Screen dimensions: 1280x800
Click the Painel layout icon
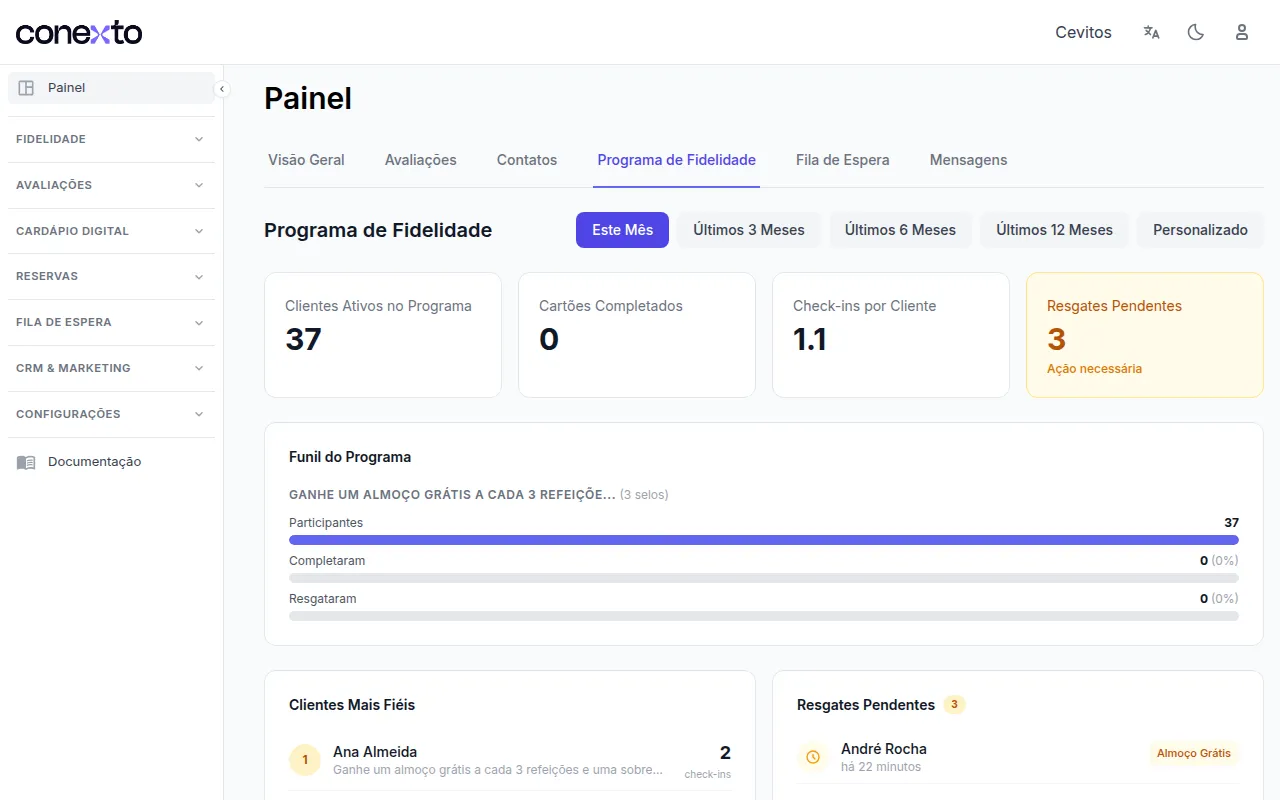pos(27,88)
